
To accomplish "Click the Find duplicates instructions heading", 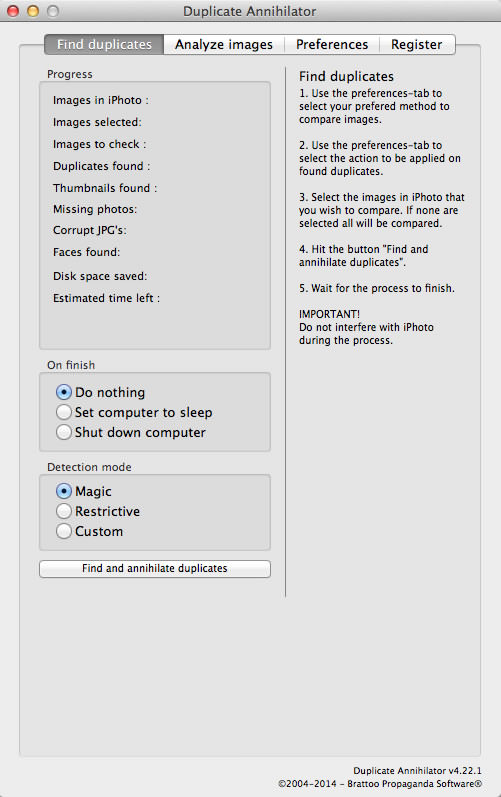I will (x=346, y=76).
